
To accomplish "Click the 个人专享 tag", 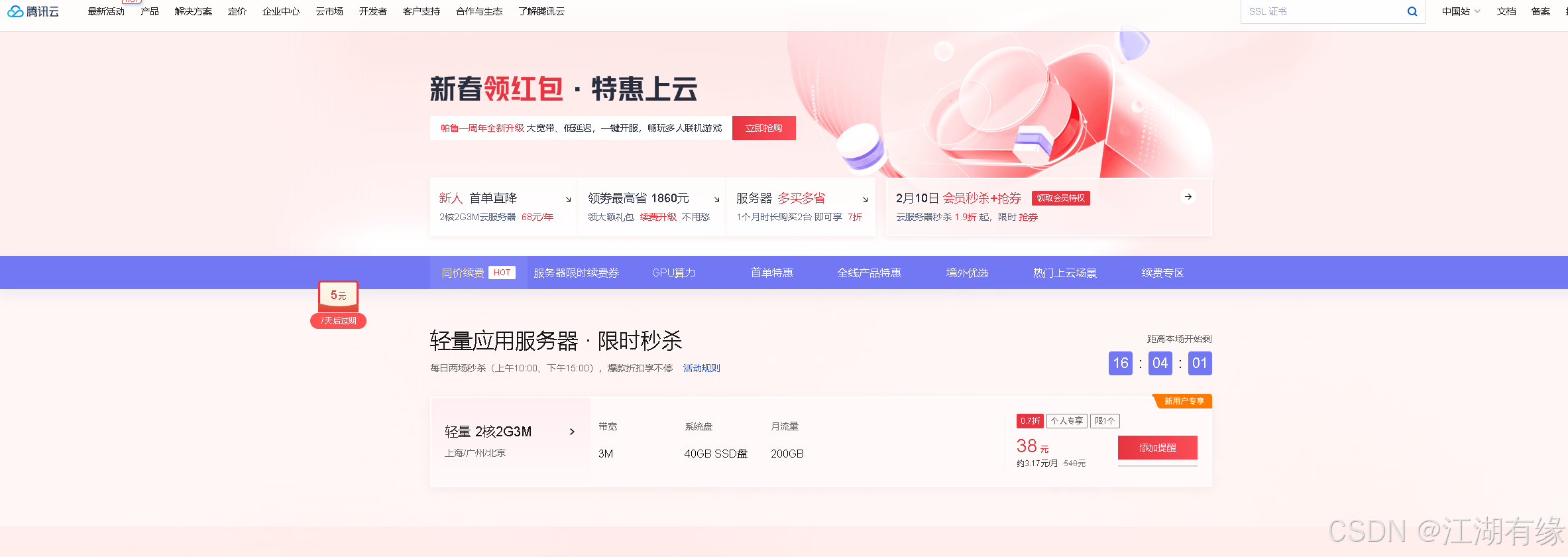I will (1067, 421).
